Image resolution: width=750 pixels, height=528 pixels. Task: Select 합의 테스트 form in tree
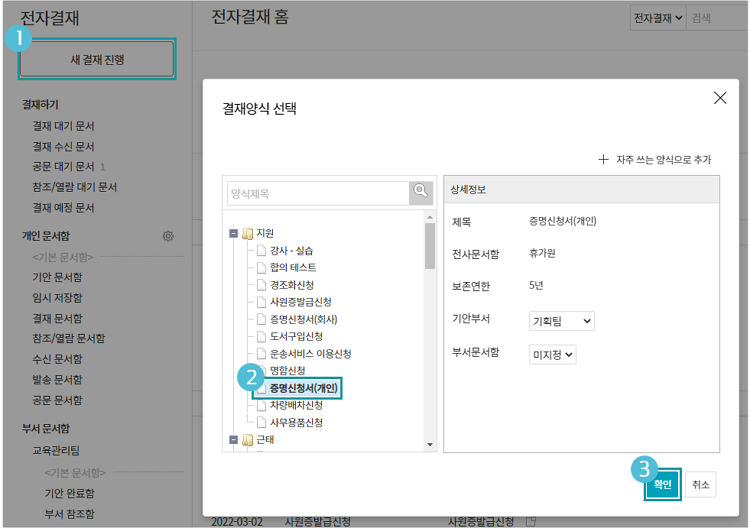coord(293,267)
